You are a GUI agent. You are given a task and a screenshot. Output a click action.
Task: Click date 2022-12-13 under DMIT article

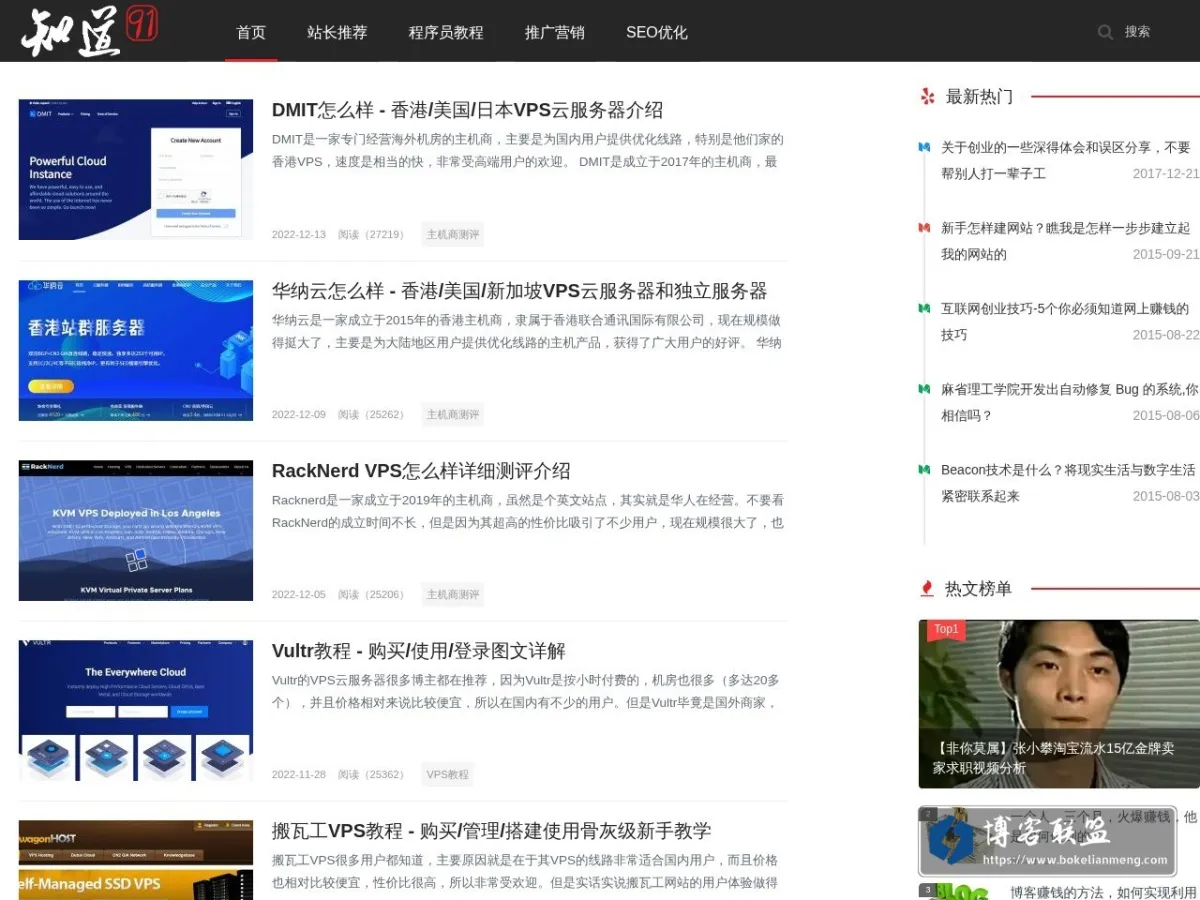pyautogui.click(x=299, y=234)
